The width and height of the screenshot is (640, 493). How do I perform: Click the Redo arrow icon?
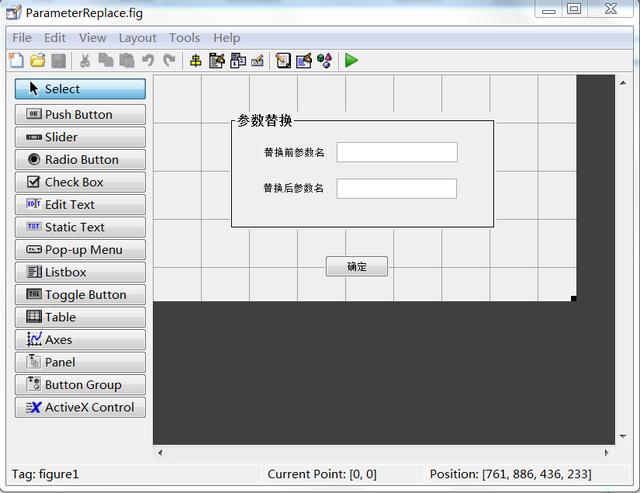click(169, 60)
